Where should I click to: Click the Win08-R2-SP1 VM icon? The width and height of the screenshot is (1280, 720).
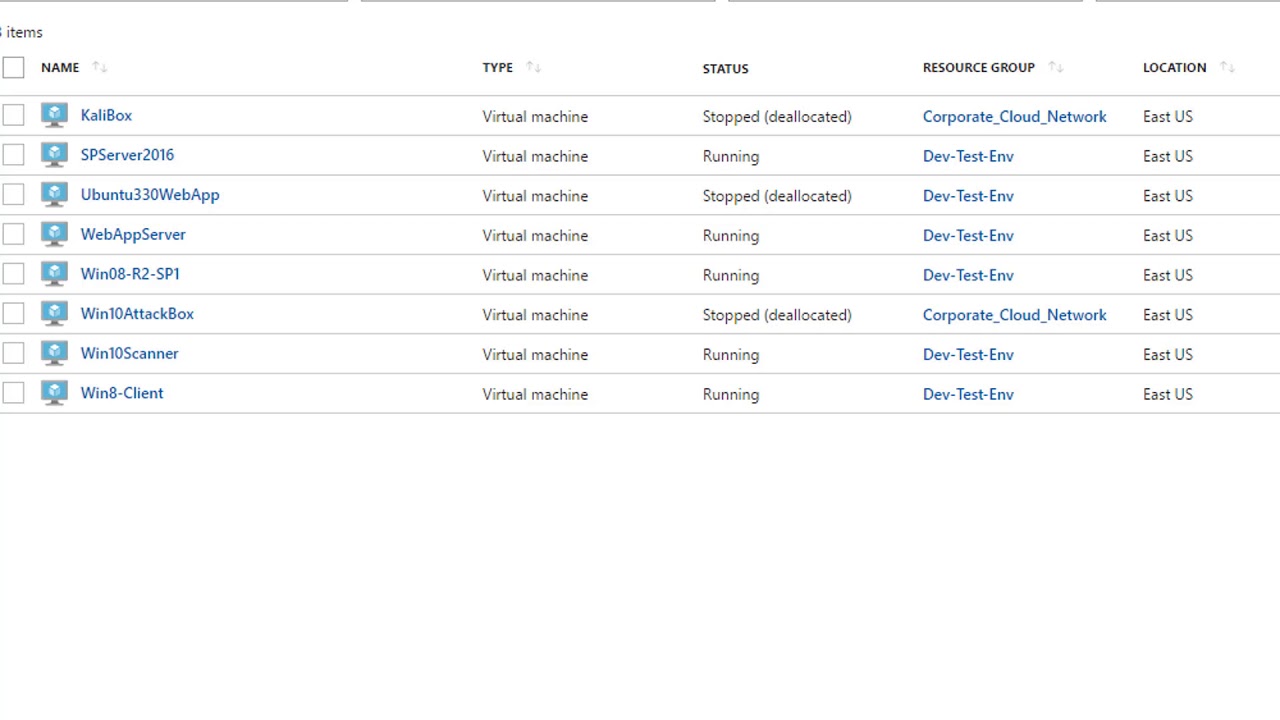(54, 274)
